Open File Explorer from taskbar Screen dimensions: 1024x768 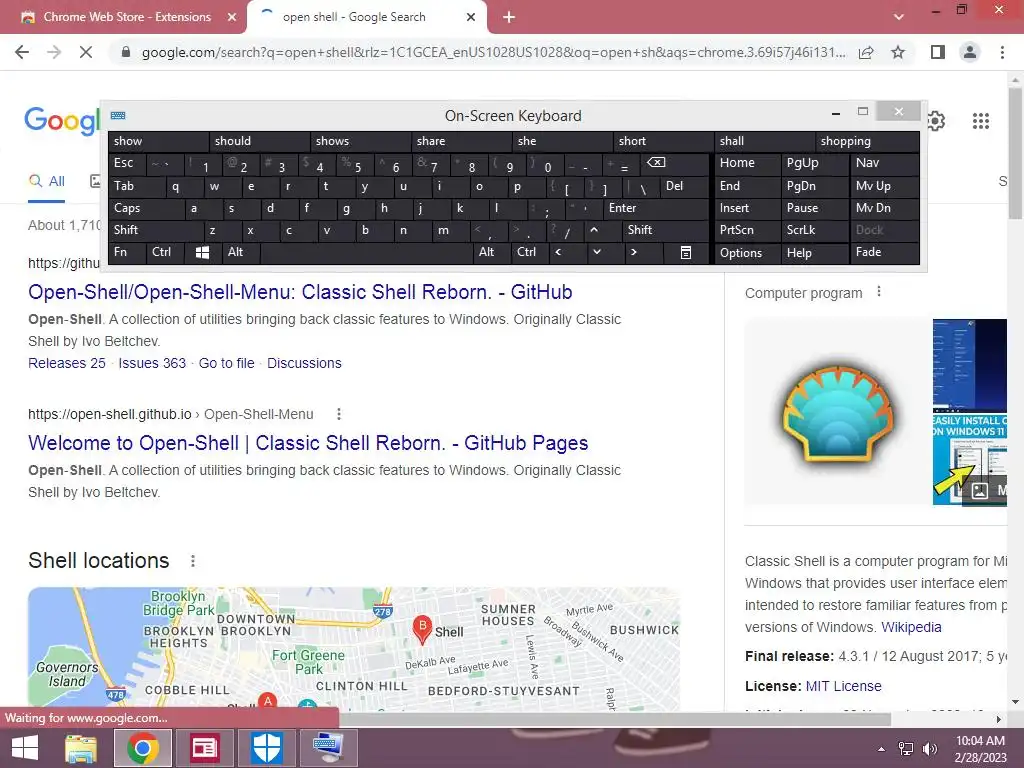81,748
